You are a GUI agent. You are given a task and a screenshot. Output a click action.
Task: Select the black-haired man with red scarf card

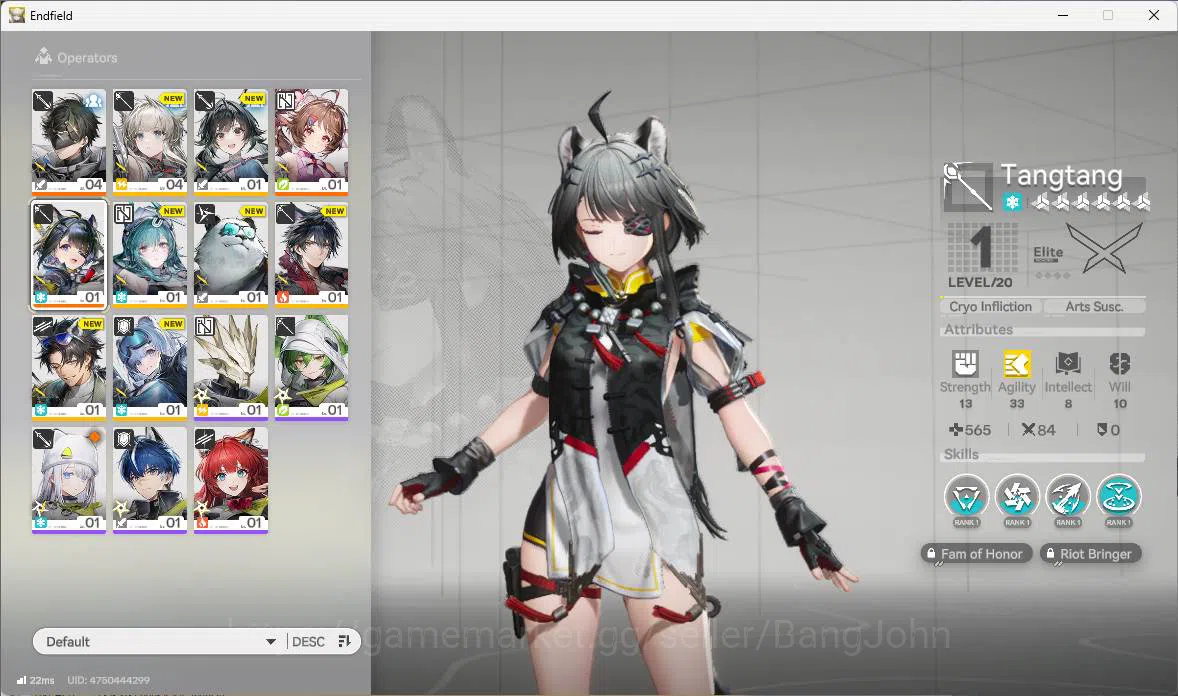312,254
